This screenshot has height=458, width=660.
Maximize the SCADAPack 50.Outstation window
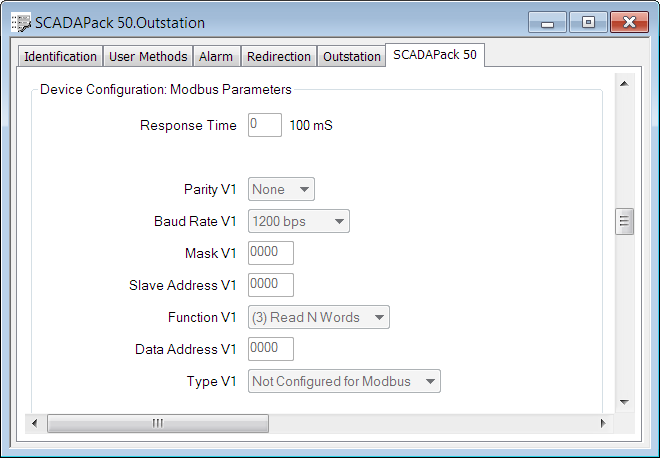pyautogui.click(x=588, y=22)
